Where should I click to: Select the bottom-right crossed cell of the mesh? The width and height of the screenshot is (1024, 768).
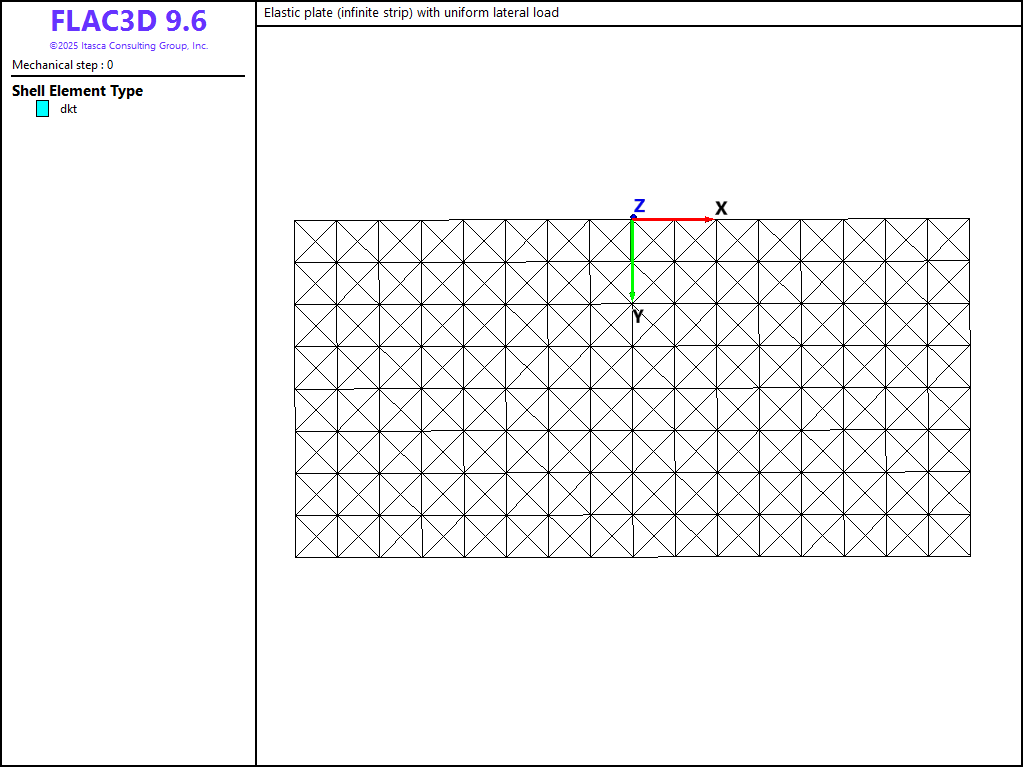tap(949, 536)
